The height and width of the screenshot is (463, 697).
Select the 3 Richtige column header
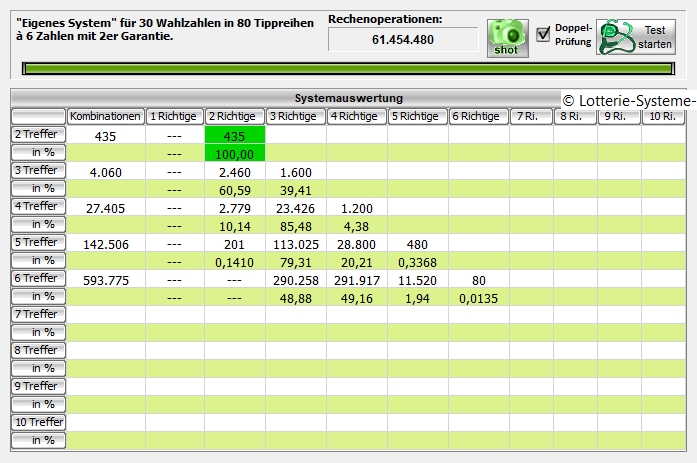[296, 116]
